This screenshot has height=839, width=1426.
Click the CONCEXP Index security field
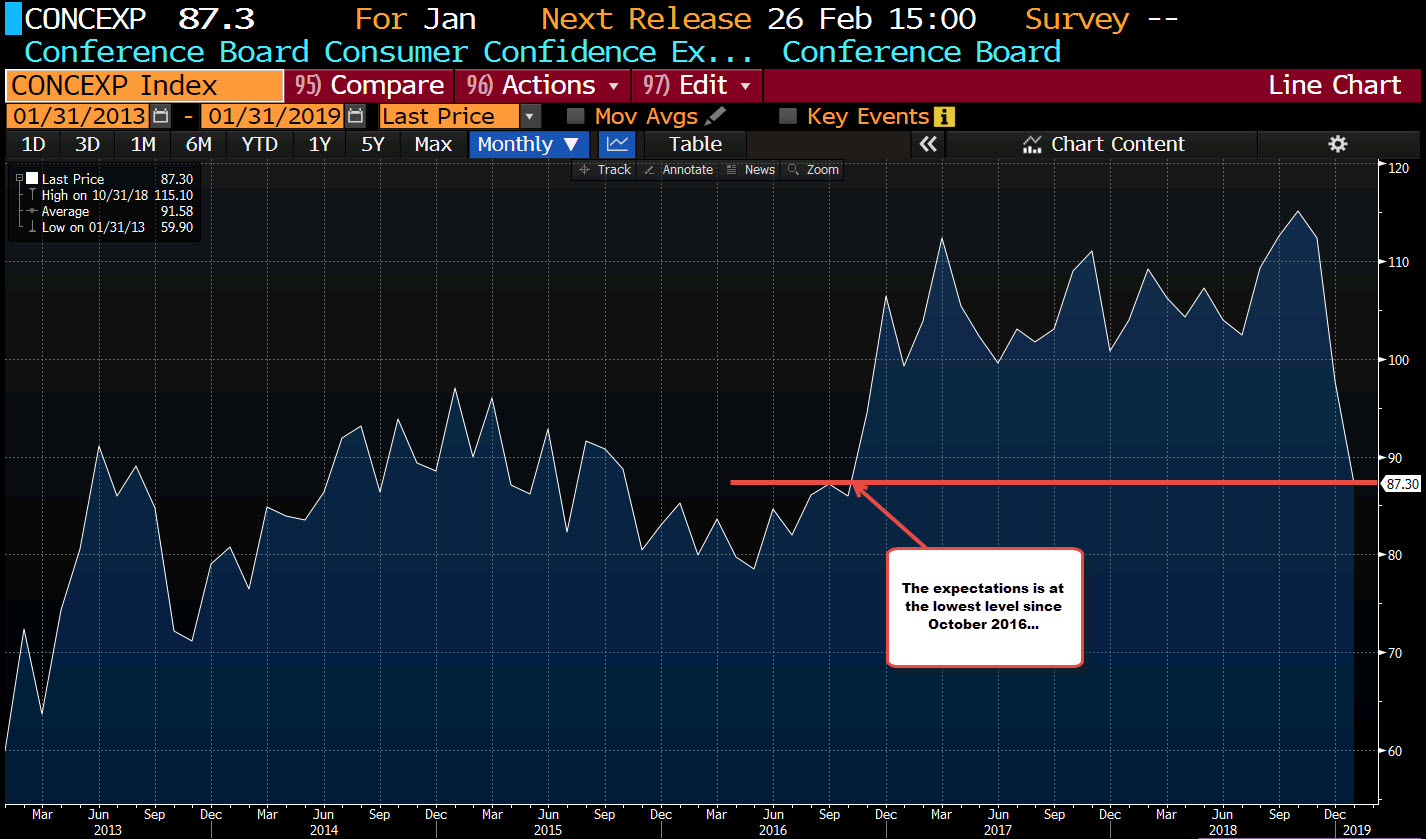pos(144,85)
